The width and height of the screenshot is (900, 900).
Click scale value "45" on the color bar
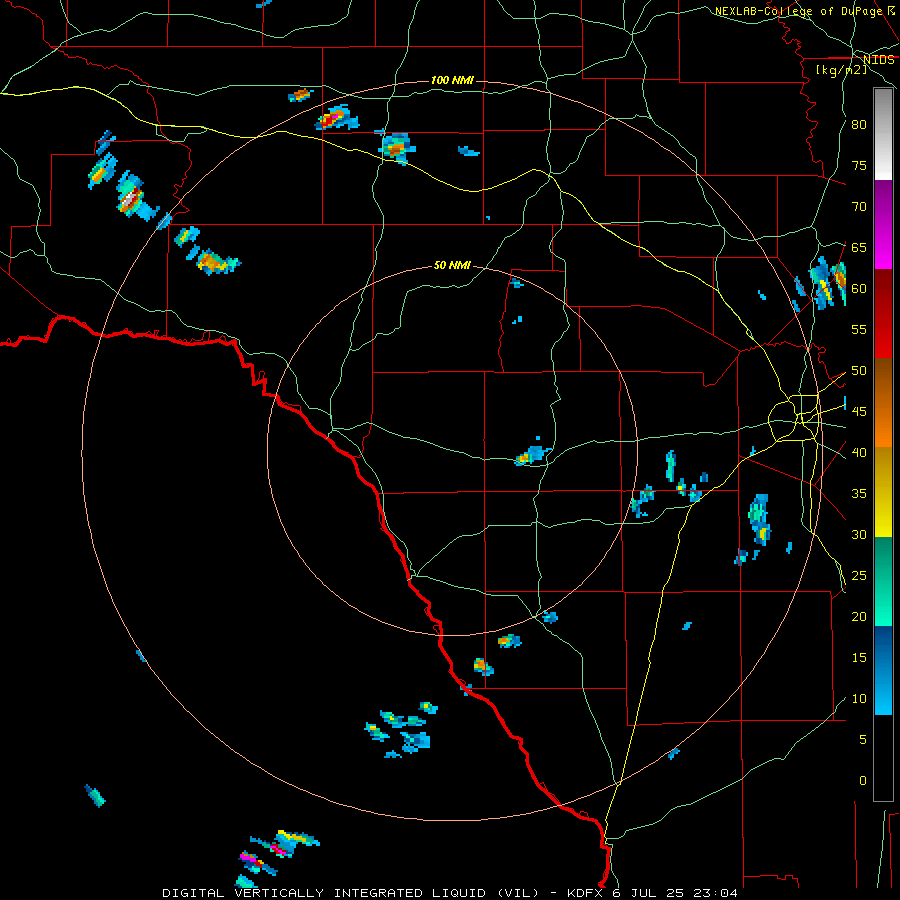[x=859, y=412]
